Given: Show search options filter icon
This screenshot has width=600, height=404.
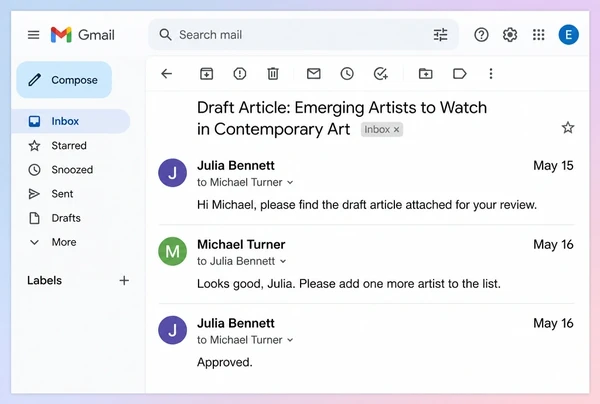Looking at the screenshot, I should [440, 35].
